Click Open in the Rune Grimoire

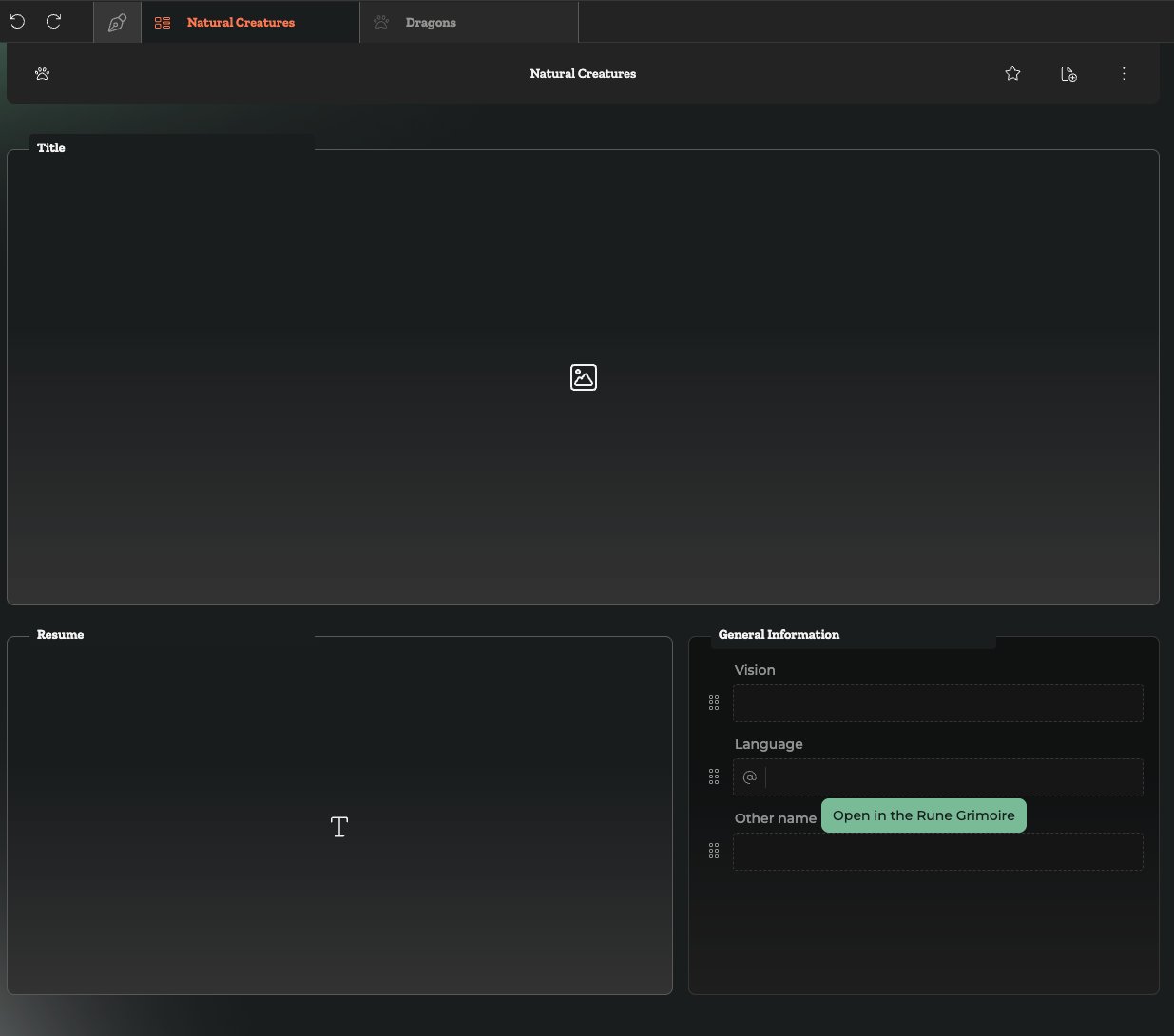pos(923,815)
